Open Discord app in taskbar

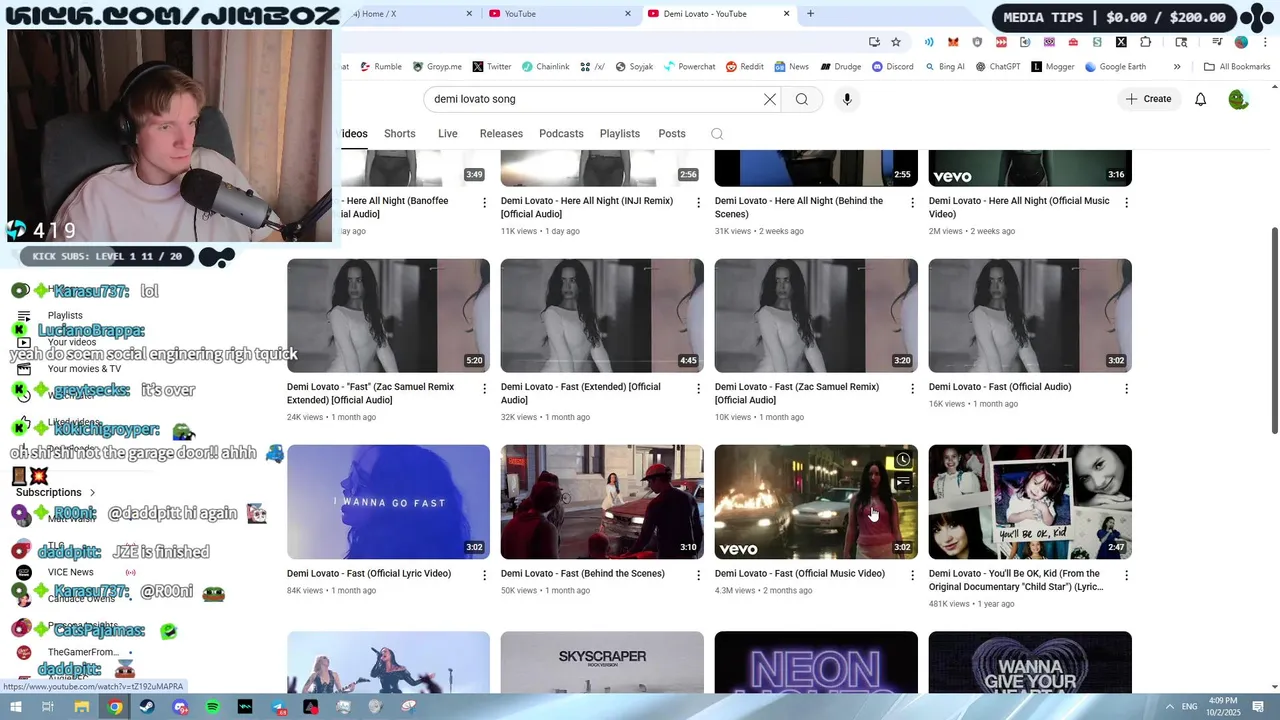pyautogui.click(x=180, y=707)
